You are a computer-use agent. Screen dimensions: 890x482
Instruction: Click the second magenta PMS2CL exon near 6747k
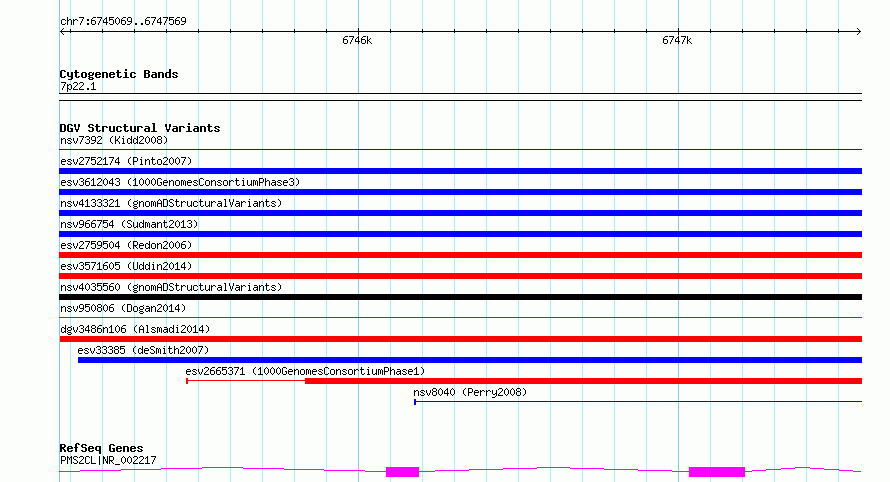pos(716,472)
